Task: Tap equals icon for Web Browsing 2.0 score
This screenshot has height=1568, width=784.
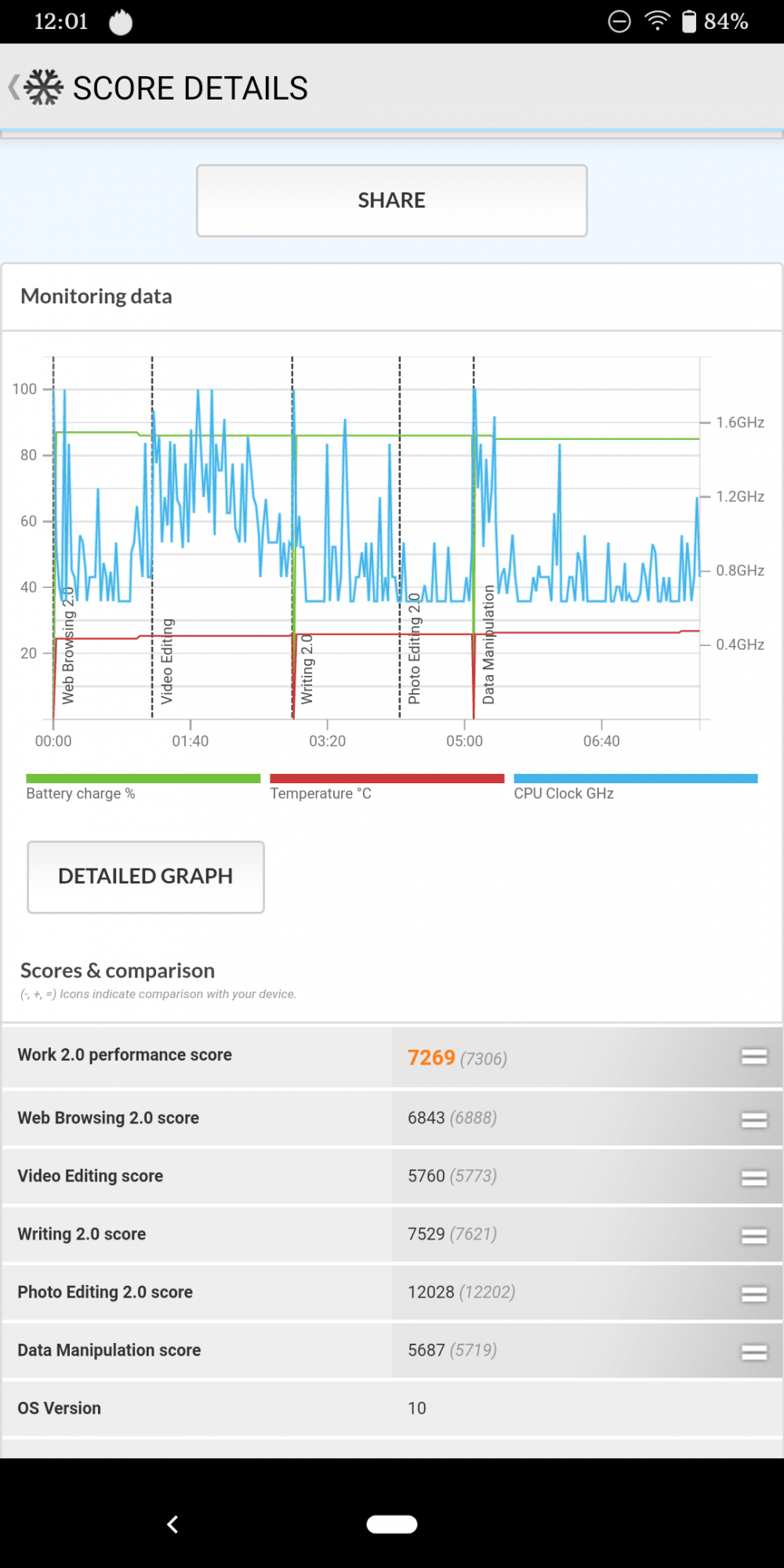Action: click(753, 1120)
